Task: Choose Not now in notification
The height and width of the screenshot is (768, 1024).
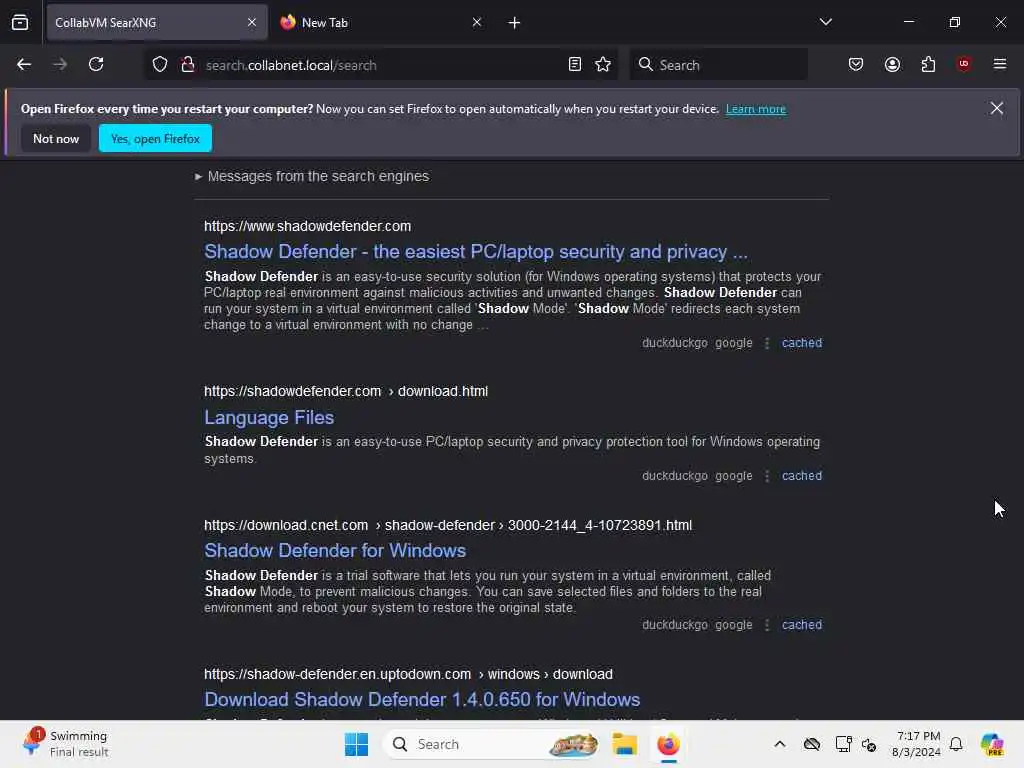Action: (56, 138)
